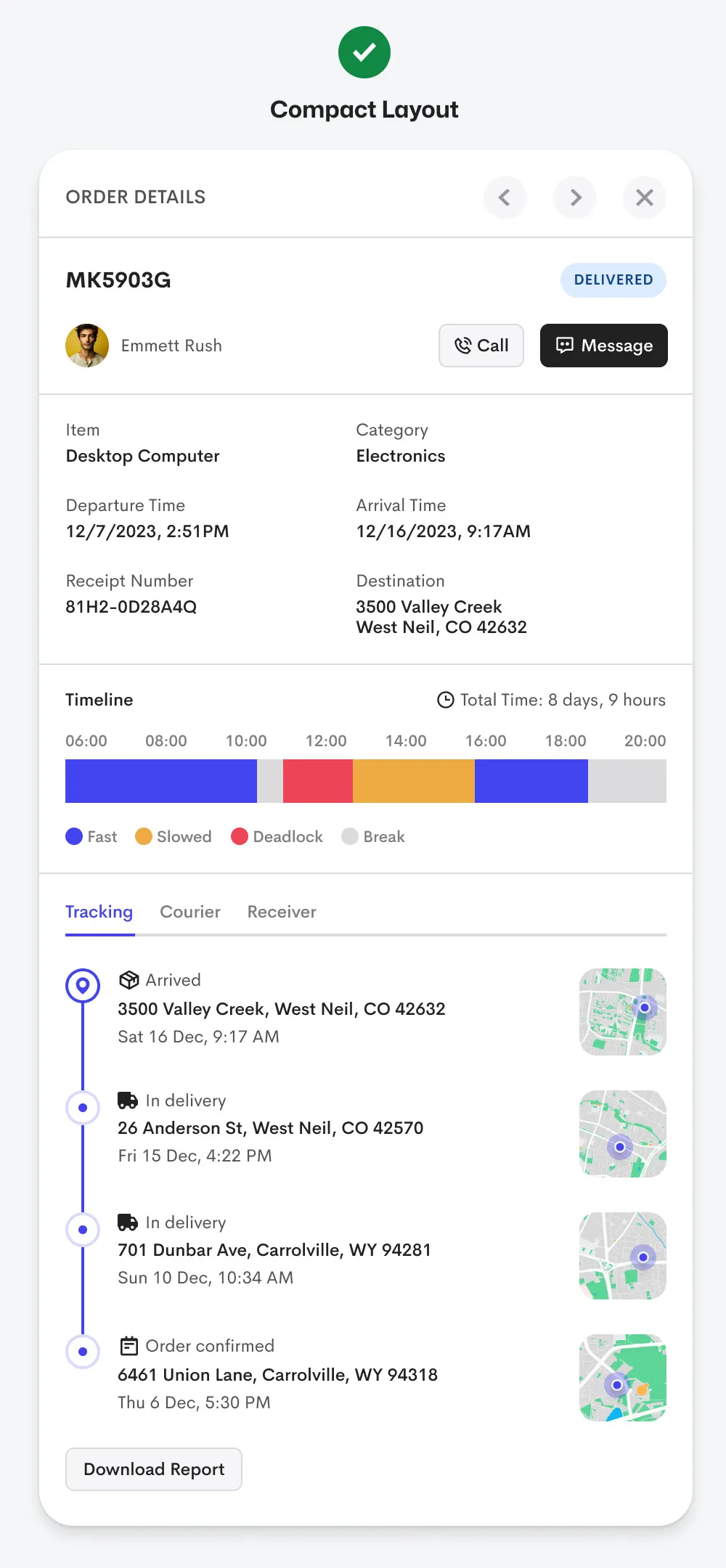Click the DELIVERED status badge
This screenshot has width=726, height=1568.
pyautogui.click(x=613, y=279)
